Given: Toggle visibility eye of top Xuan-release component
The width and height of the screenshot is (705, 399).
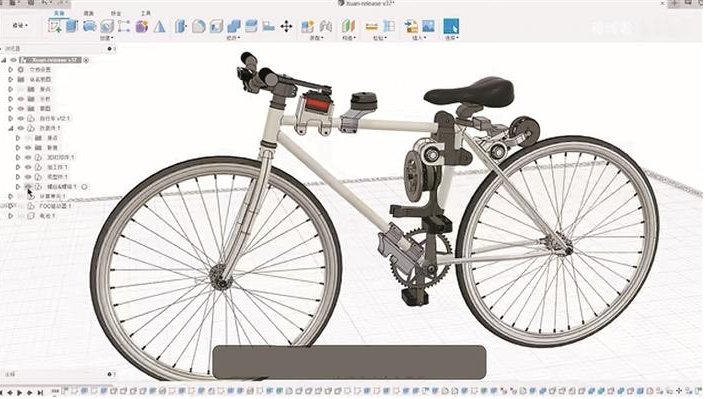Looking at the screenshot, I should coord(13,60).
